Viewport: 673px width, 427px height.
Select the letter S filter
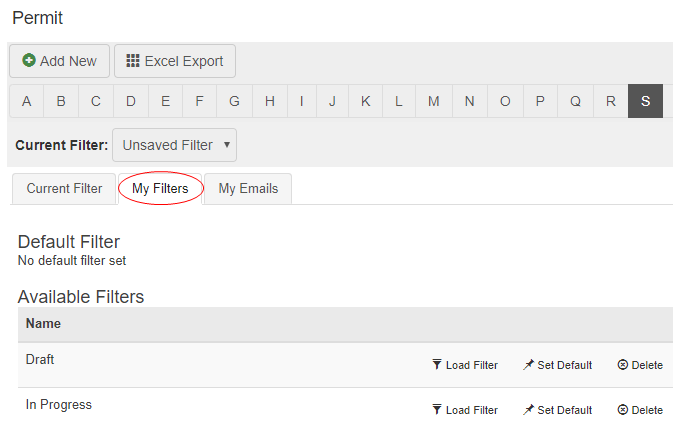(645, 101)
